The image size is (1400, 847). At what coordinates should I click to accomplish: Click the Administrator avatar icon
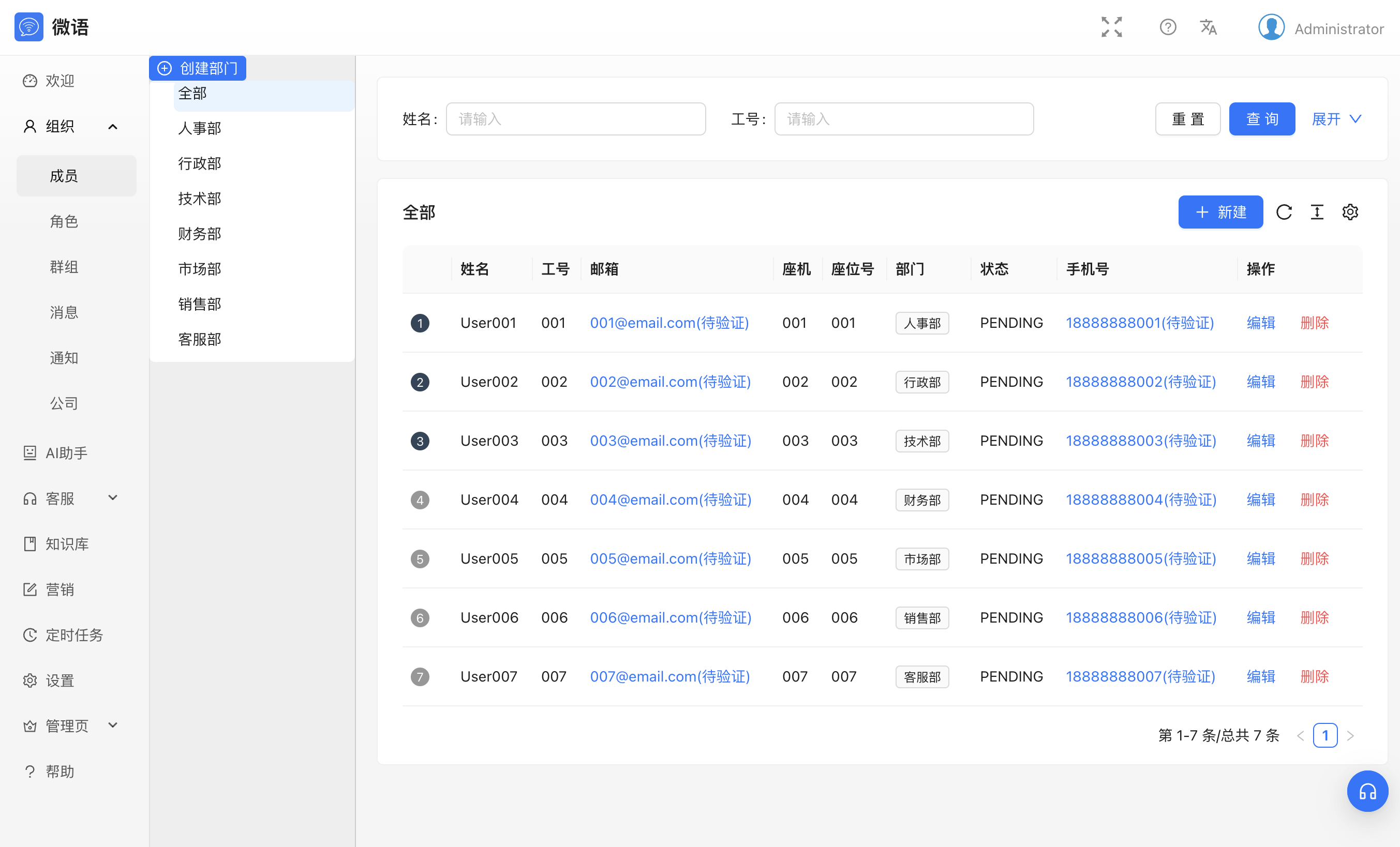pyautogui.click(x=1271, y=27)
